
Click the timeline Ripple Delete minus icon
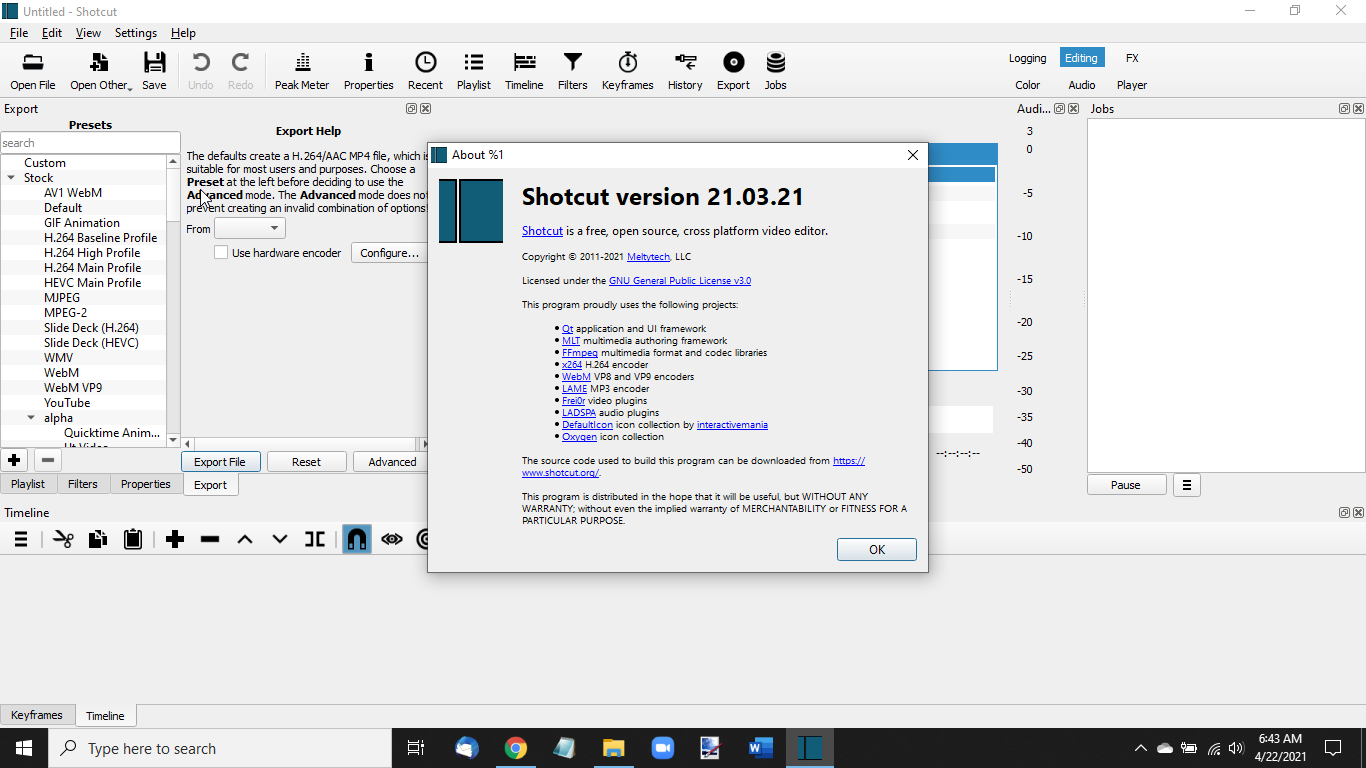click(210, 540)
